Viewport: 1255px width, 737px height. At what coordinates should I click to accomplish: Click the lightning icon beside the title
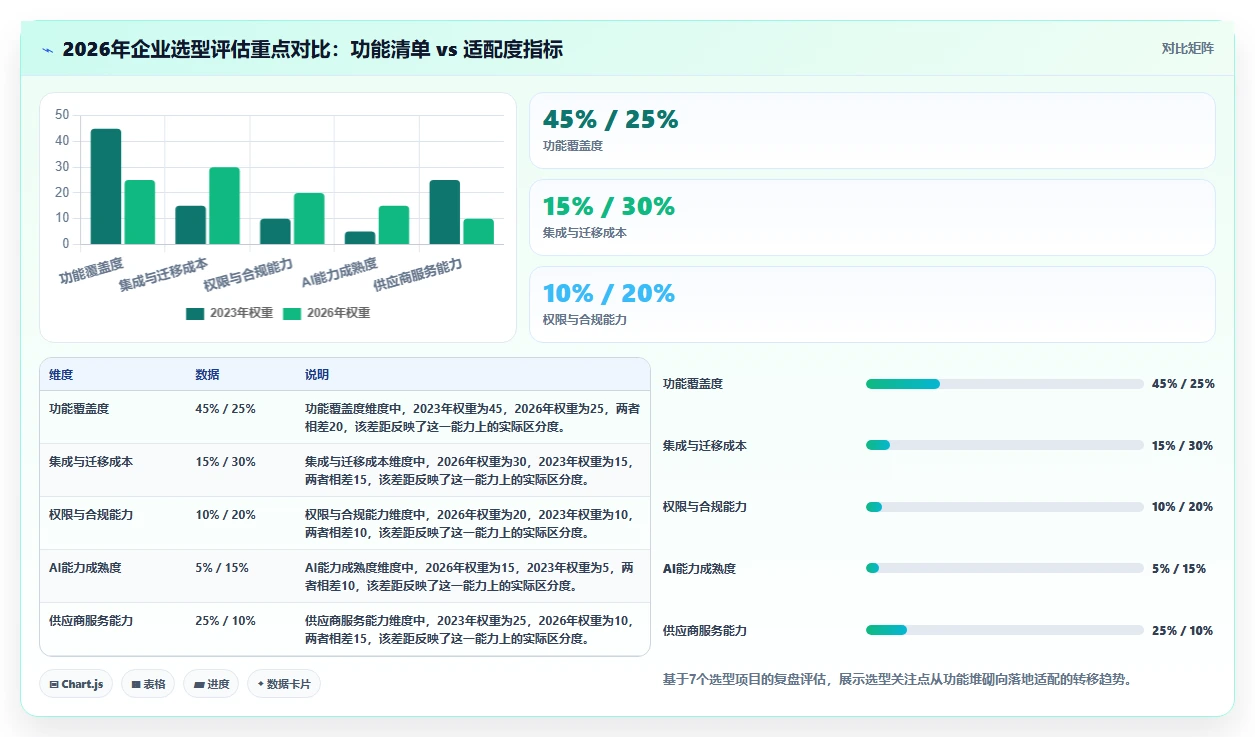point(48,50)
